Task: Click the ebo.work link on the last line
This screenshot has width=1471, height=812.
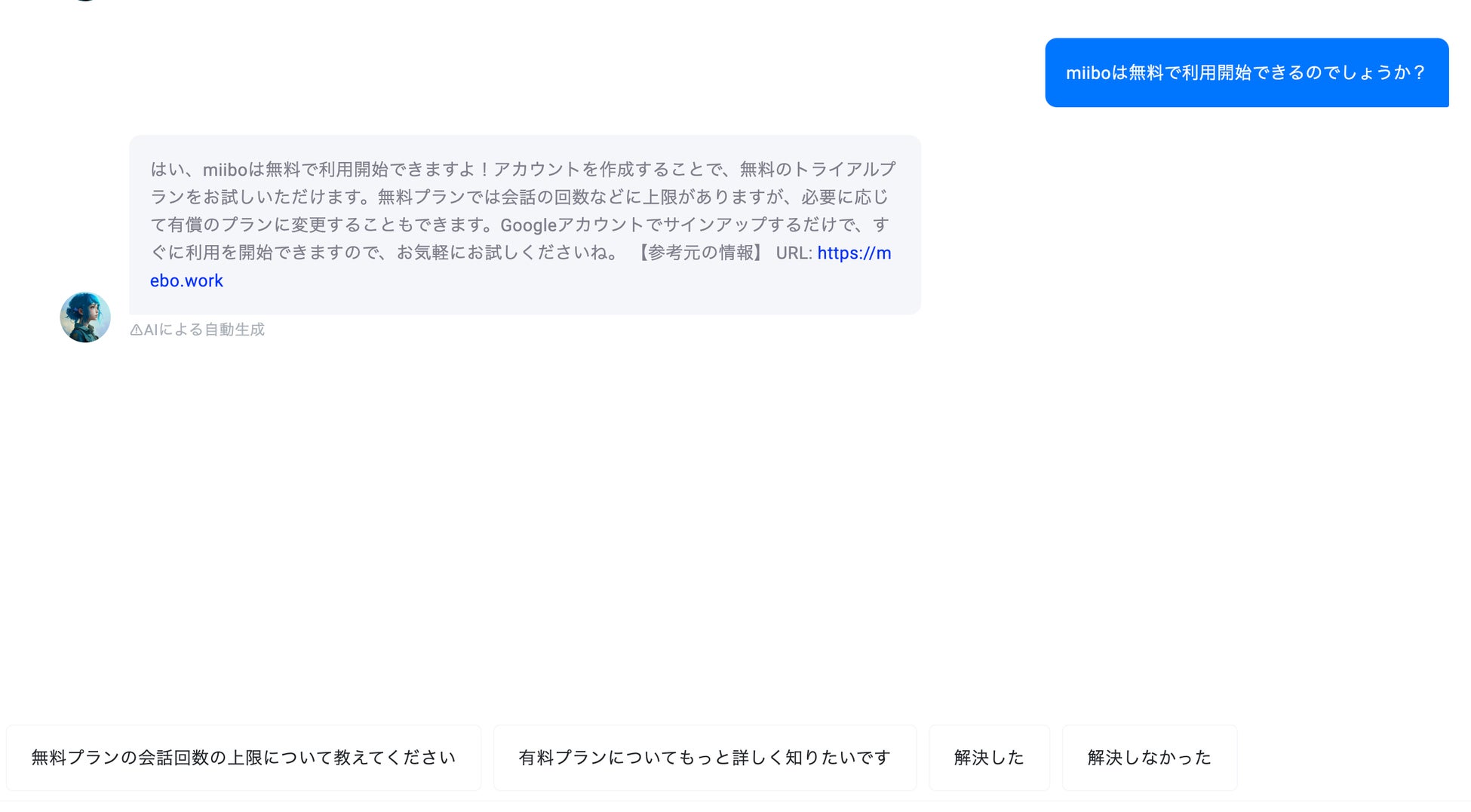Action: 186,281
